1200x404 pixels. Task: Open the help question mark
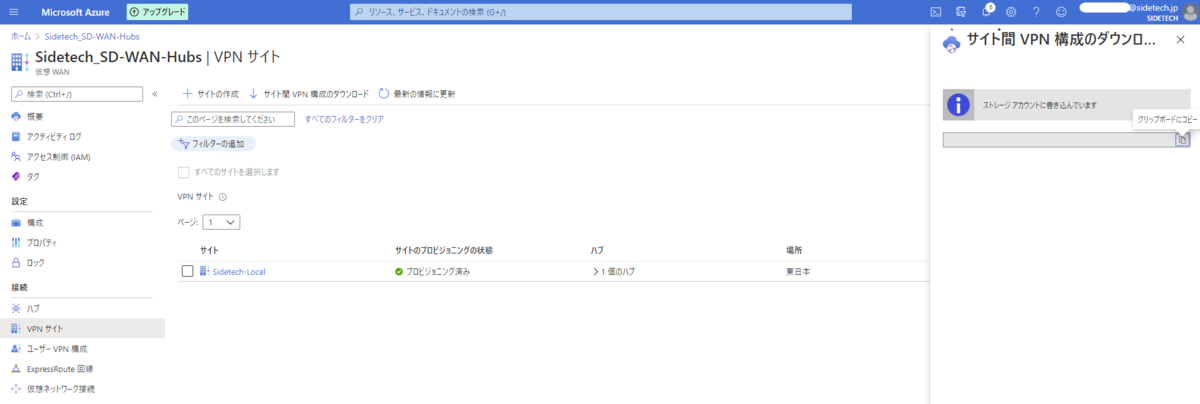click(1036, 11)
